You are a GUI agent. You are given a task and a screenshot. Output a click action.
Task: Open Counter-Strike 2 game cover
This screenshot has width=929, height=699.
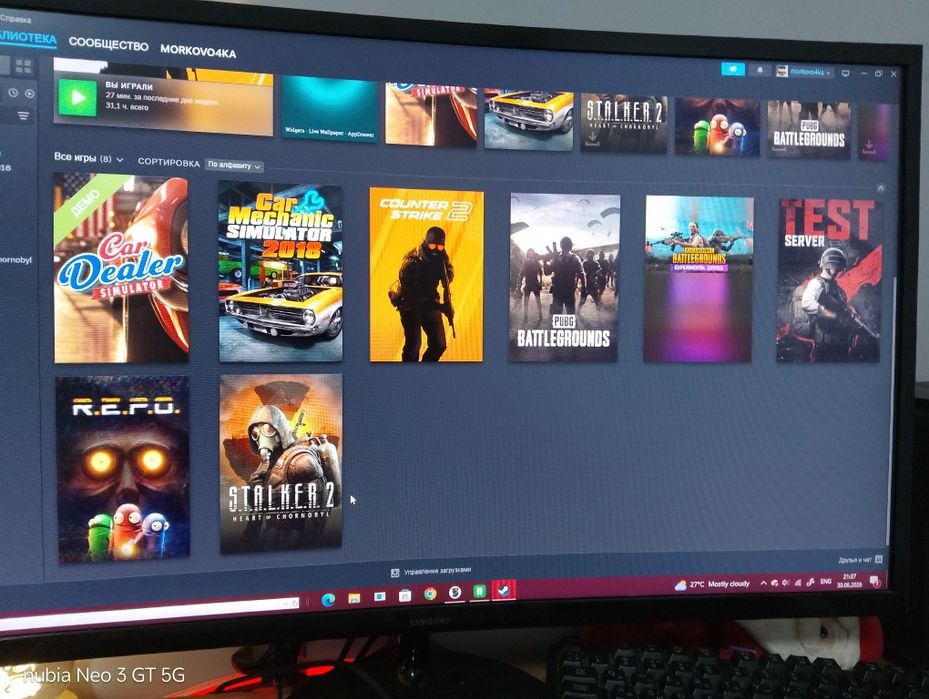click(427, 275)
